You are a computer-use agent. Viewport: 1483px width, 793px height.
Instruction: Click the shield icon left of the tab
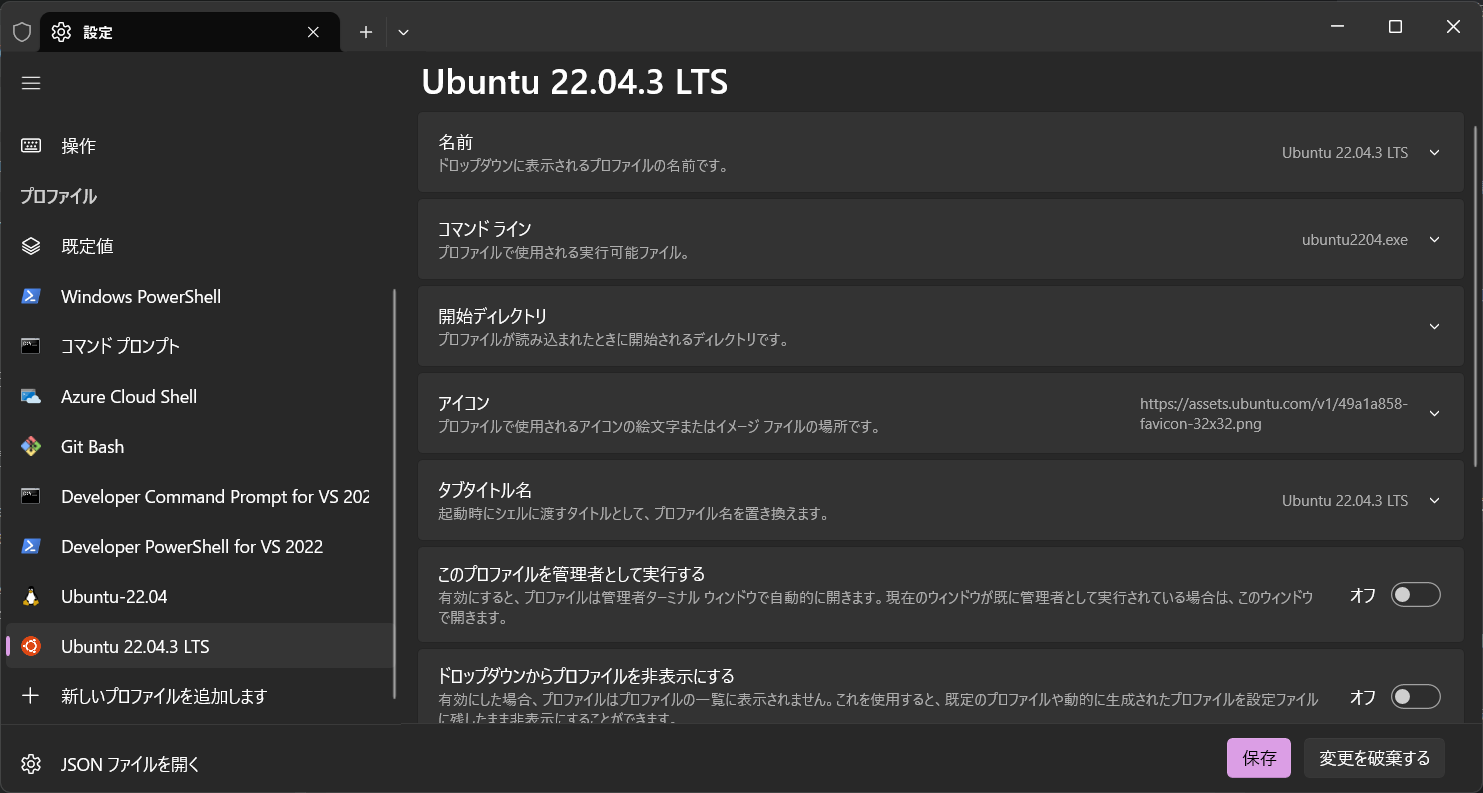point(22,32)
